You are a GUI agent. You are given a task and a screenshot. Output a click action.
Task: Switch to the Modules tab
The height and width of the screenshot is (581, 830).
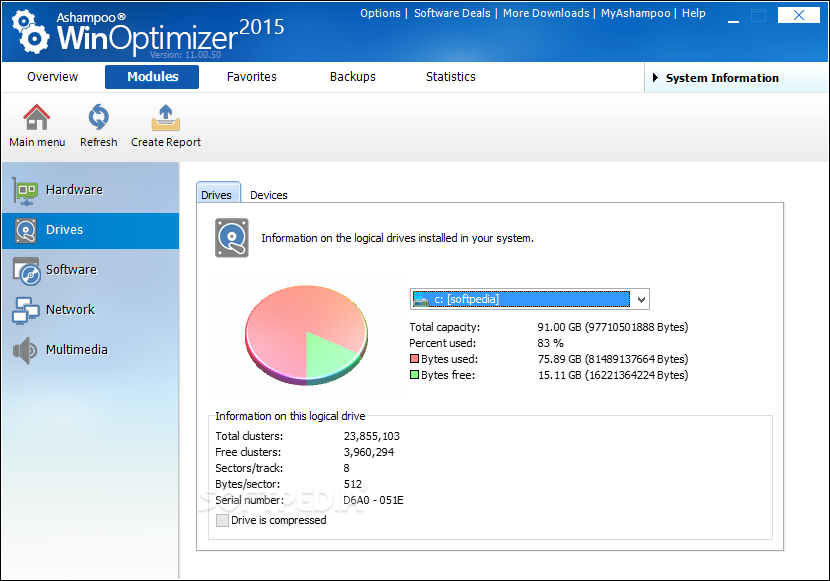click(152, 77)
